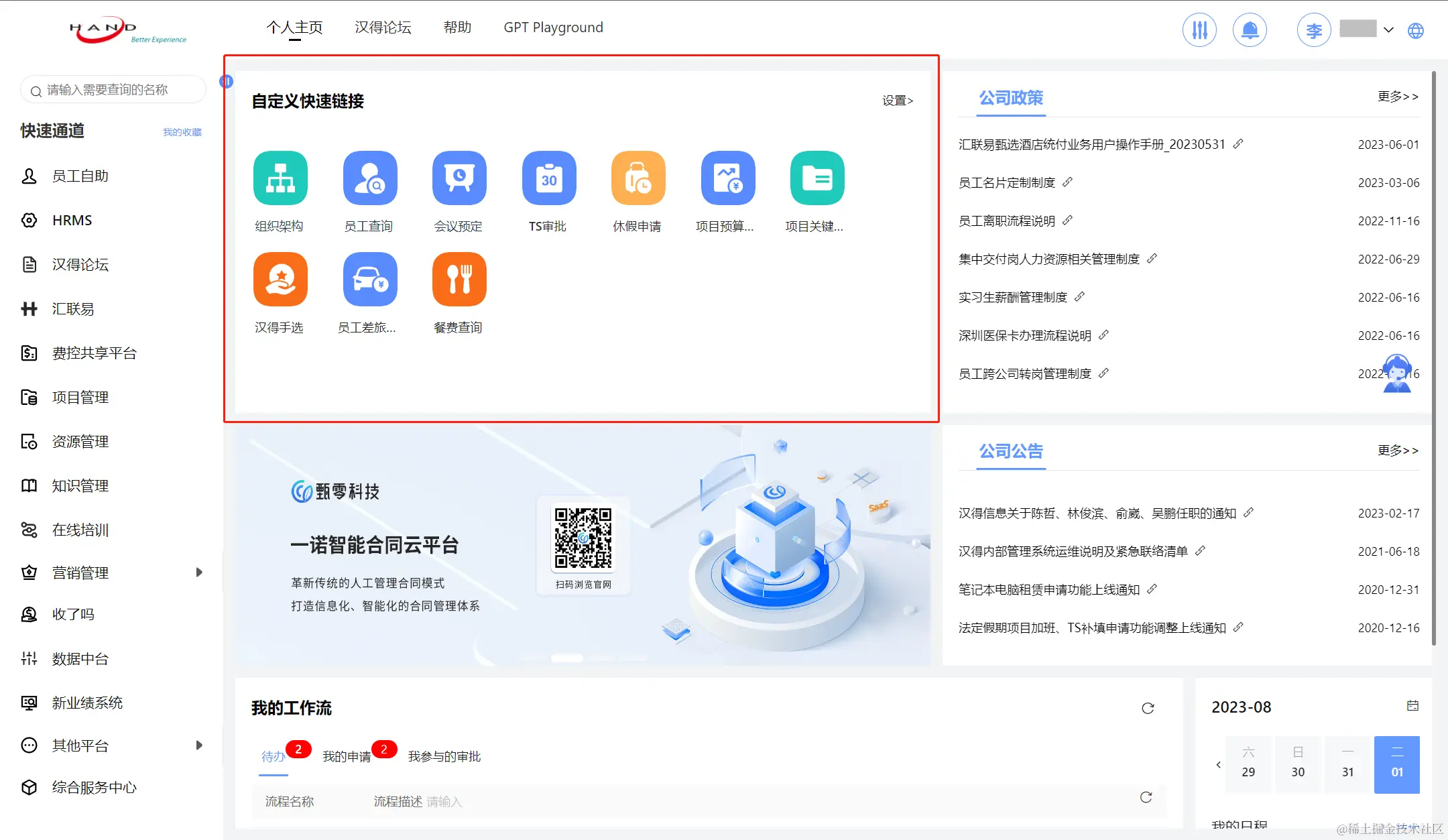Open the 组织架构 quick link icon
This screenshot has height=840, width=1448.
280,178
